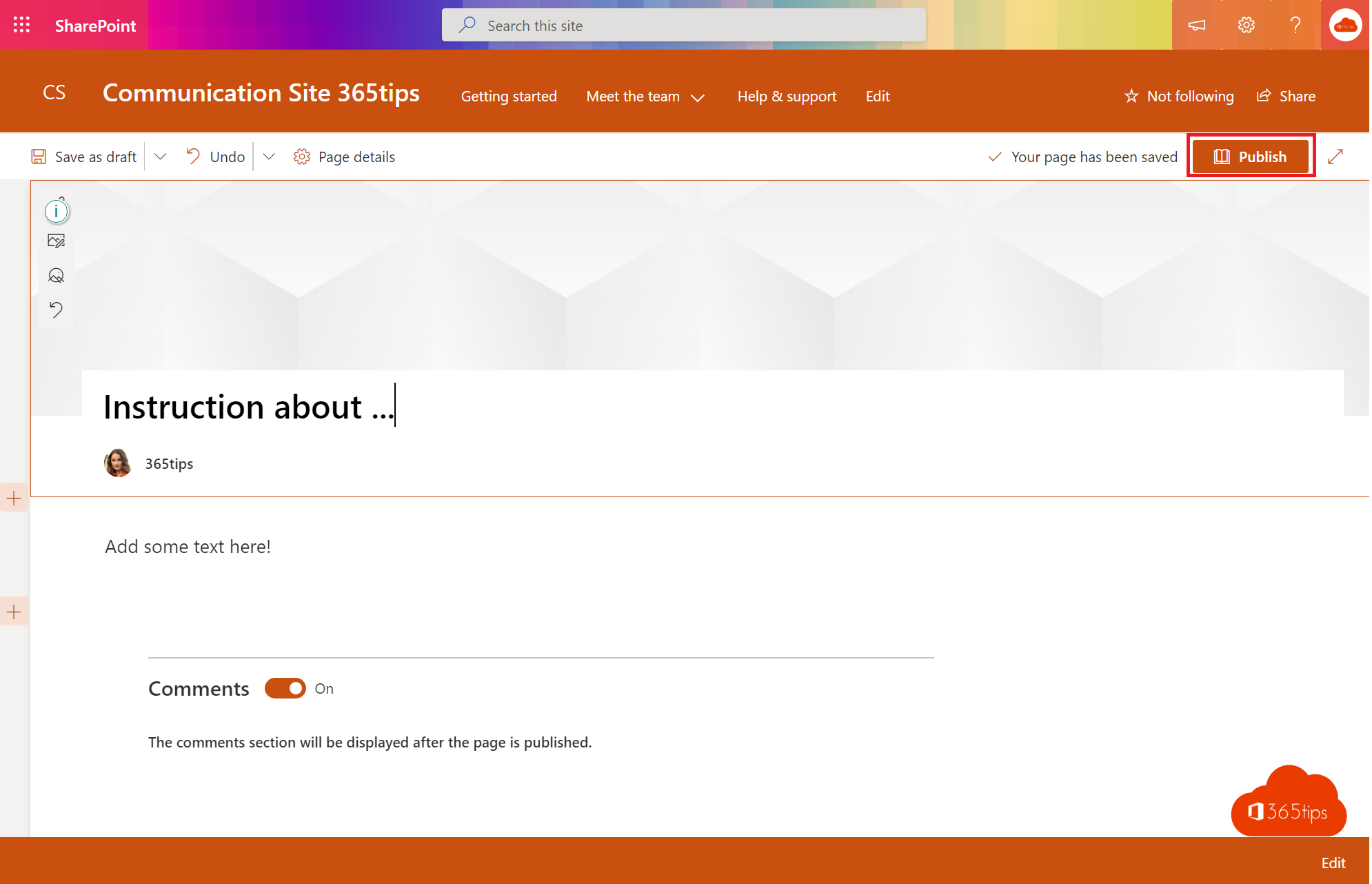
Task: Expand the Undo dropdown options
Action: (x=268, y=156)
